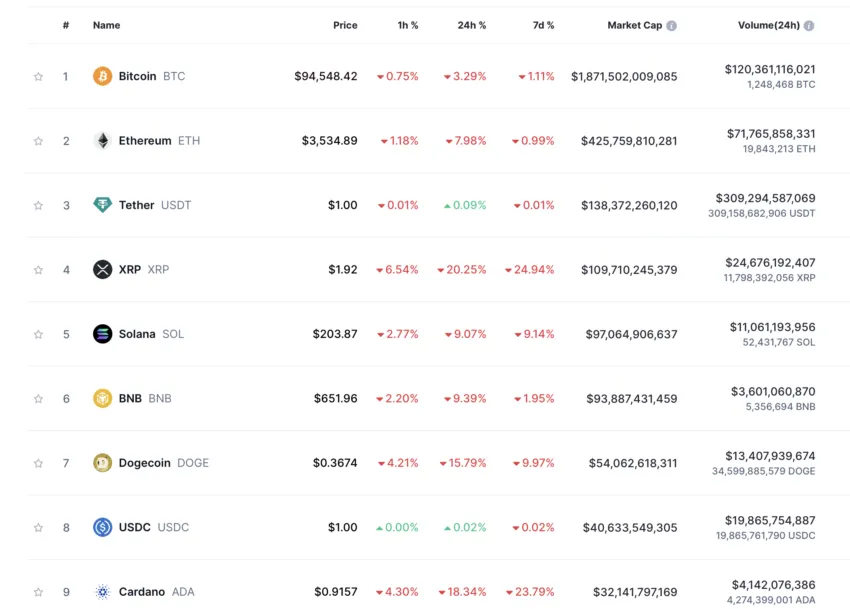Click the BNB logo icon
The width and height of the screenshot is (850, 609).
102,398
